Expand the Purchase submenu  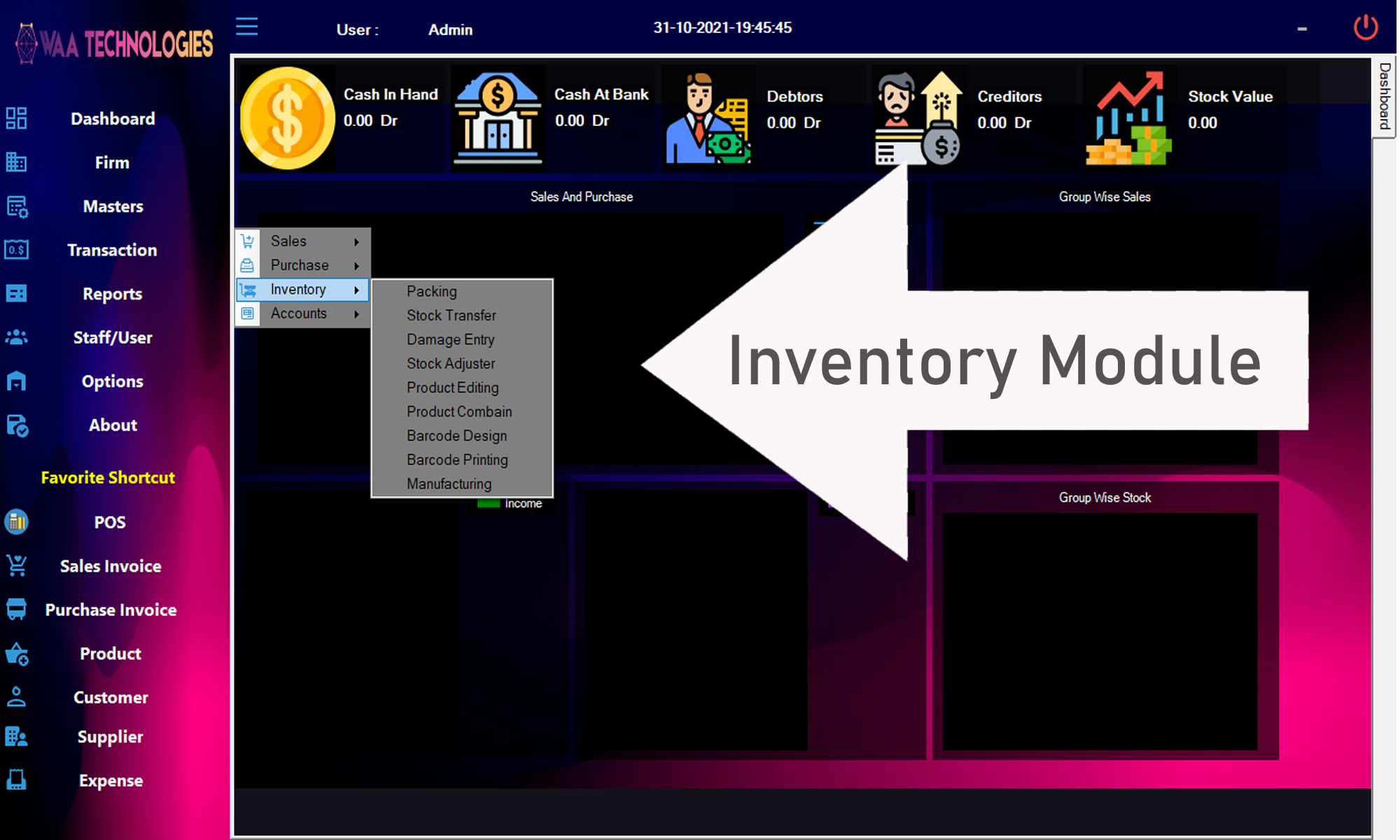(356, 266)
